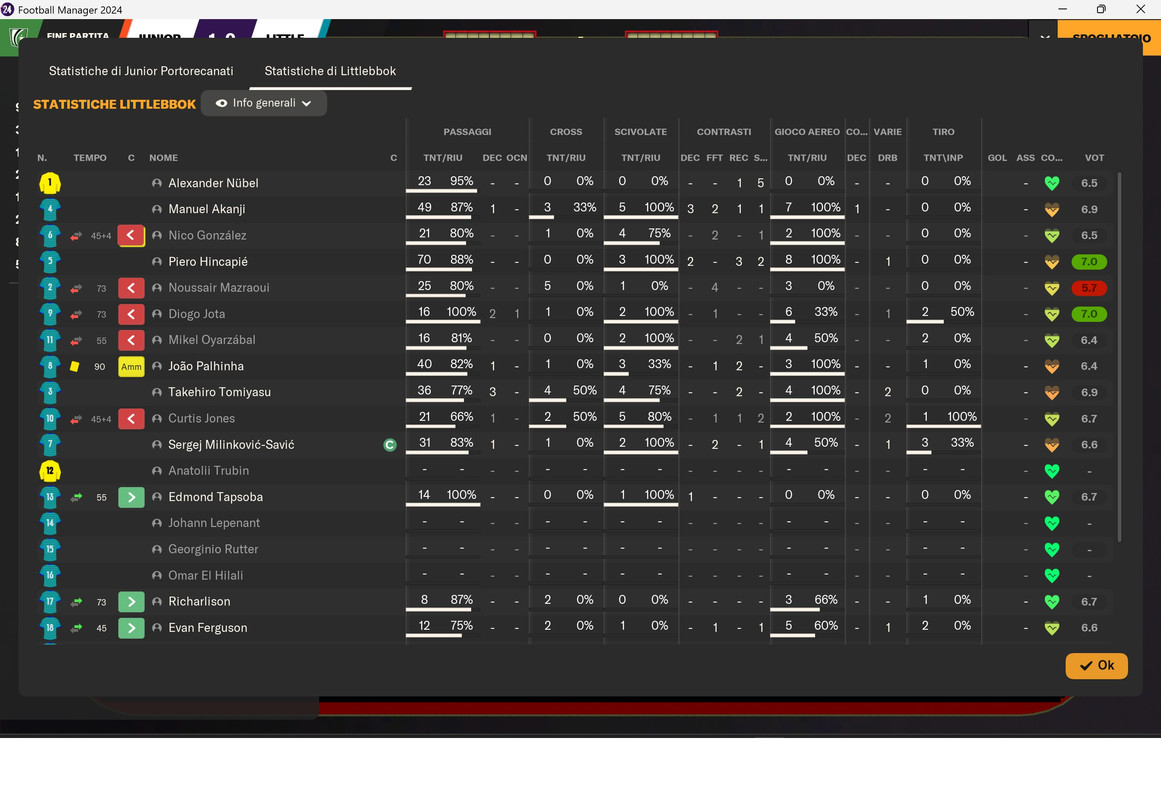Click the condition heart icon for Piero Hincapié
The image size is (1161, 800).
[1051, 261]
